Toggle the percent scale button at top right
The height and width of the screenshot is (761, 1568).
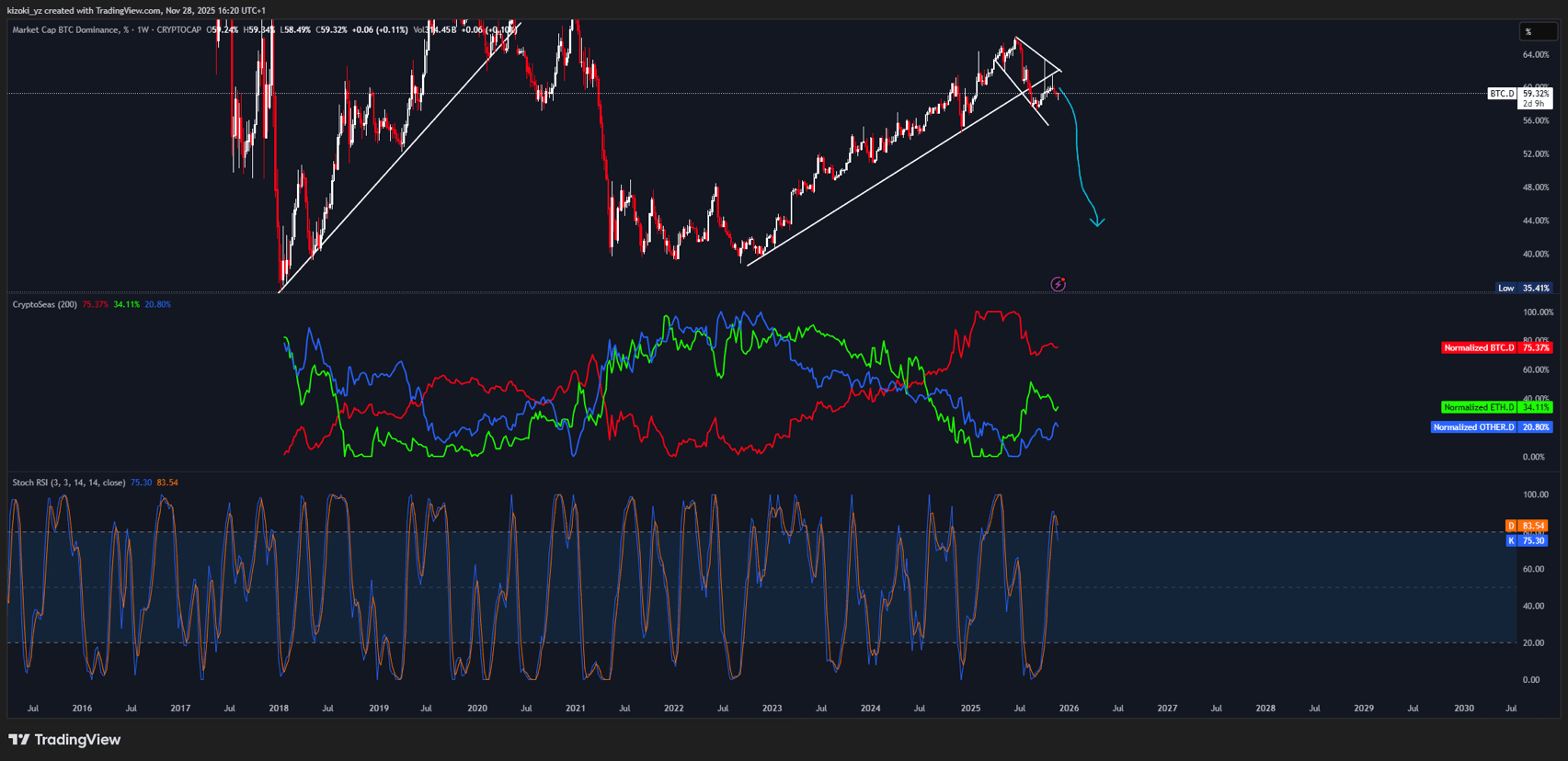(x=1536, y=31)
